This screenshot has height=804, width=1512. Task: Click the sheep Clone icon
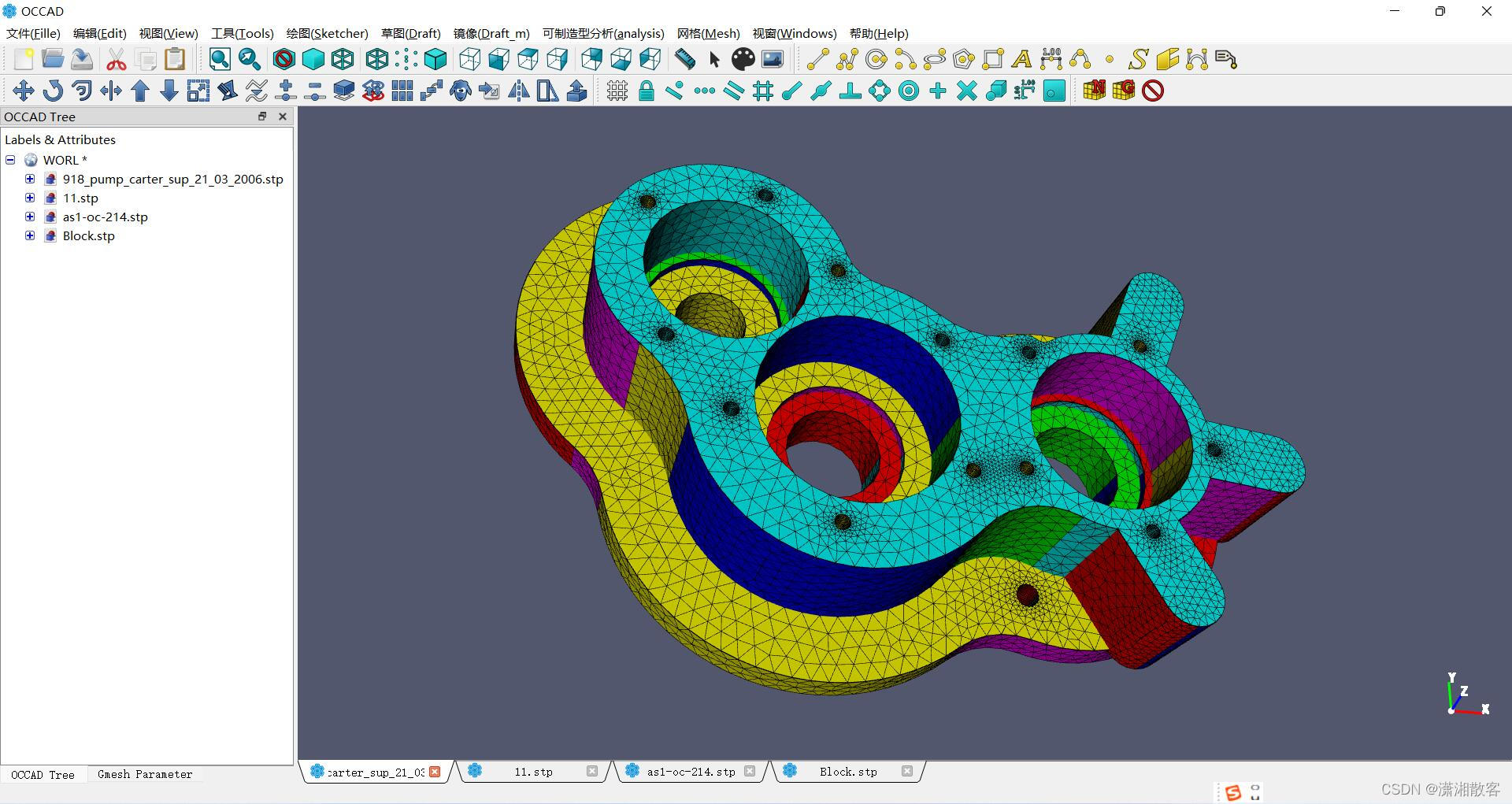point(461,91)
